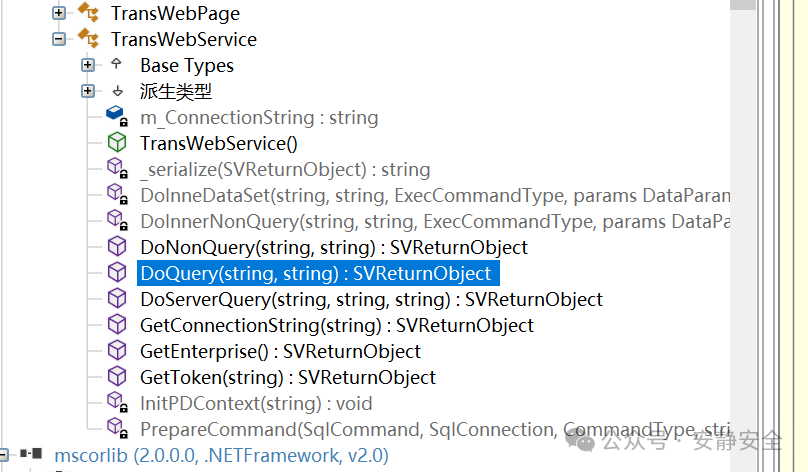Collapse the TransWebService node
The height and width of the screenshot is (472, 808).
[x=59, y=39]
